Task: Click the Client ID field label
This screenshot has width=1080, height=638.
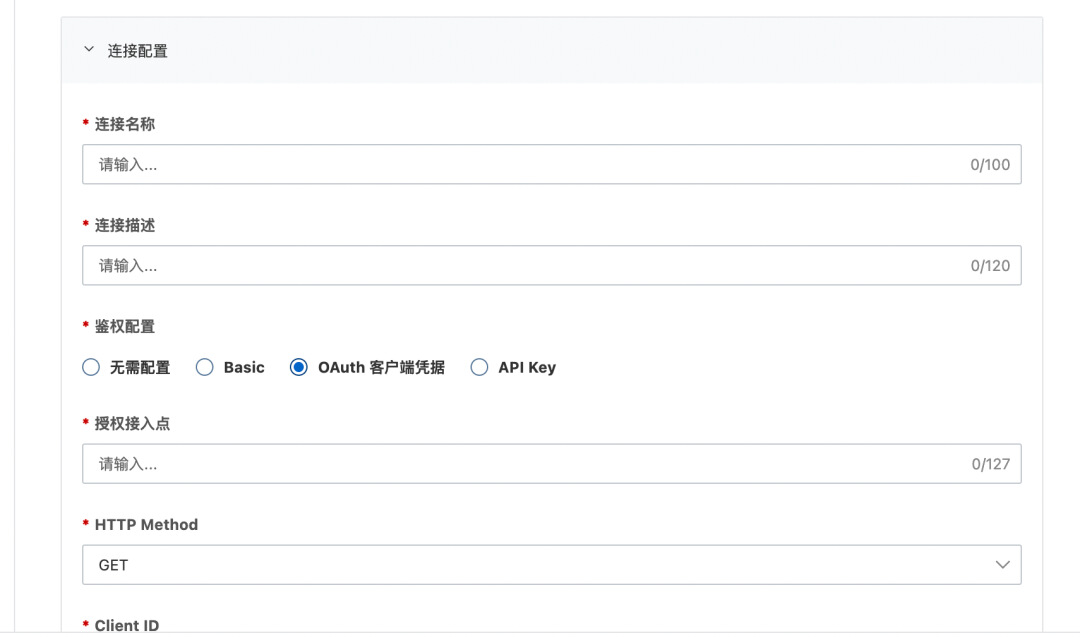Action: tap(127, 626)
